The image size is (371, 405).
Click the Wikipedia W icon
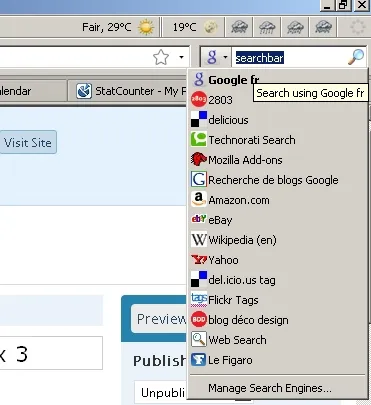[198, 240]
